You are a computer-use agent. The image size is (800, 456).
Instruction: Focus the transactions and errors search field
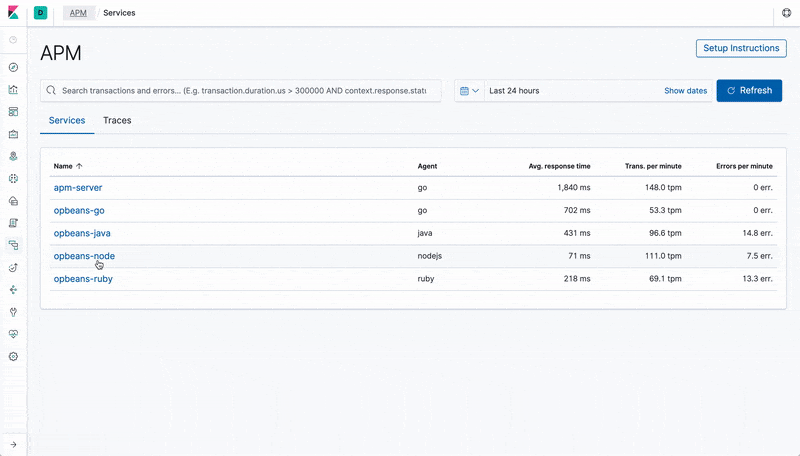pyautogui.click(x=241, y=90)
